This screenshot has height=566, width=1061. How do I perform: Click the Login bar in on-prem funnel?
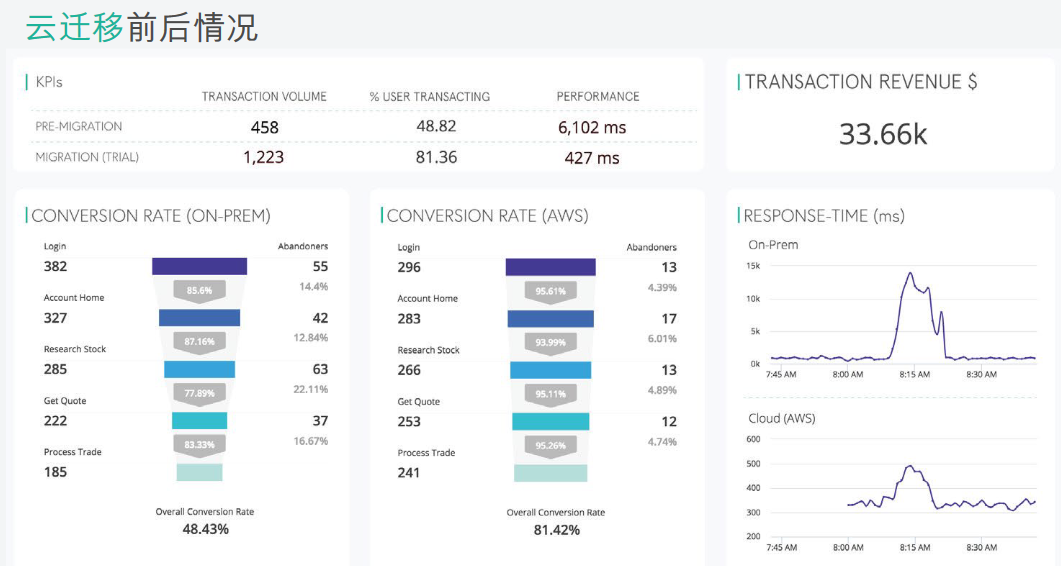point(199,266)
